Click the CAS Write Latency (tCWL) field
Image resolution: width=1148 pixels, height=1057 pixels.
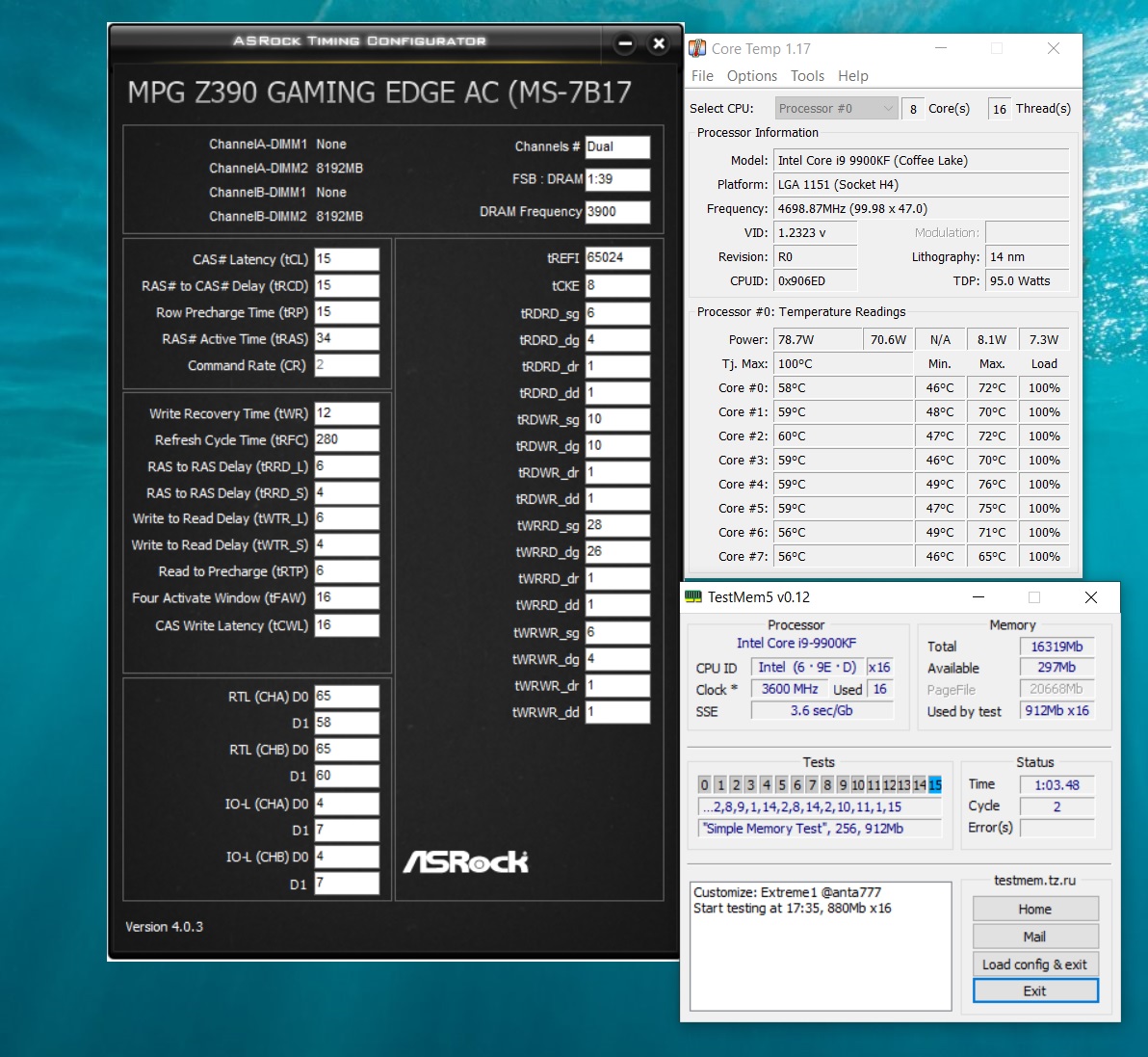coord(347,624)
